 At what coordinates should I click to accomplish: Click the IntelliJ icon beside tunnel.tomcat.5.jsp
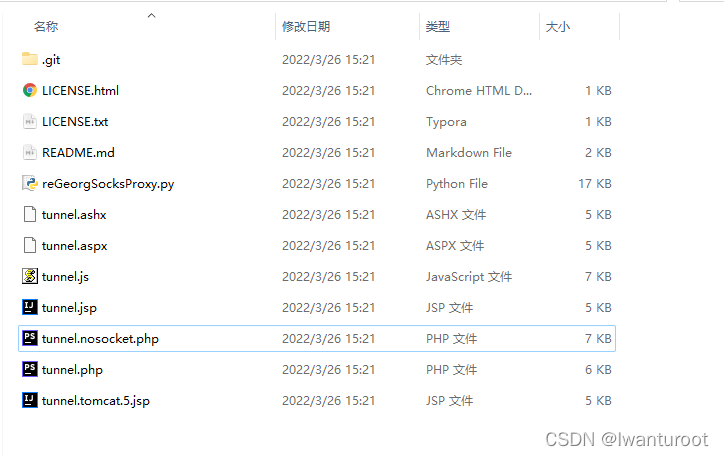30,400
